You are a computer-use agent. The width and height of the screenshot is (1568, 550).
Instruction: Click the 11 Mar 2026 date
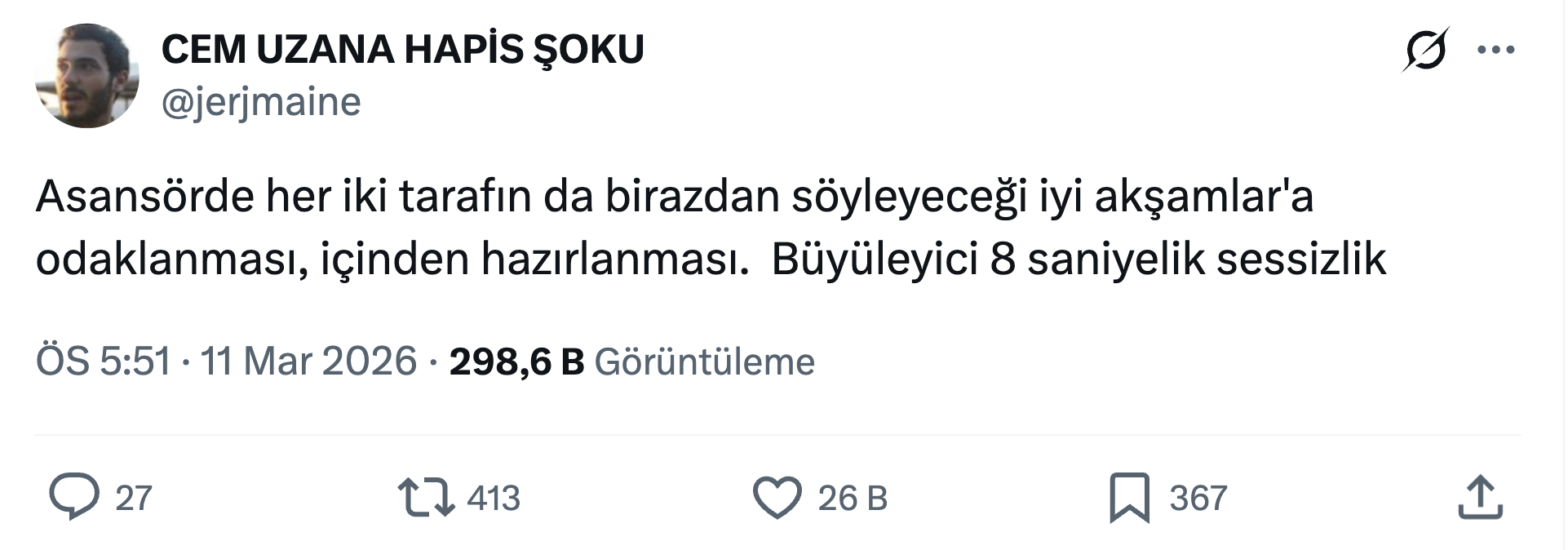pos(308,361)
